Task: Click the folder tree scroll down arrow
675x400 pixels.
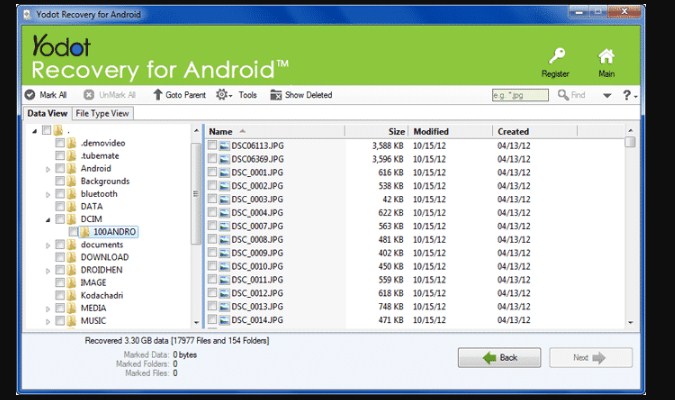Action: pyautogui.click(x=196, y=322)
